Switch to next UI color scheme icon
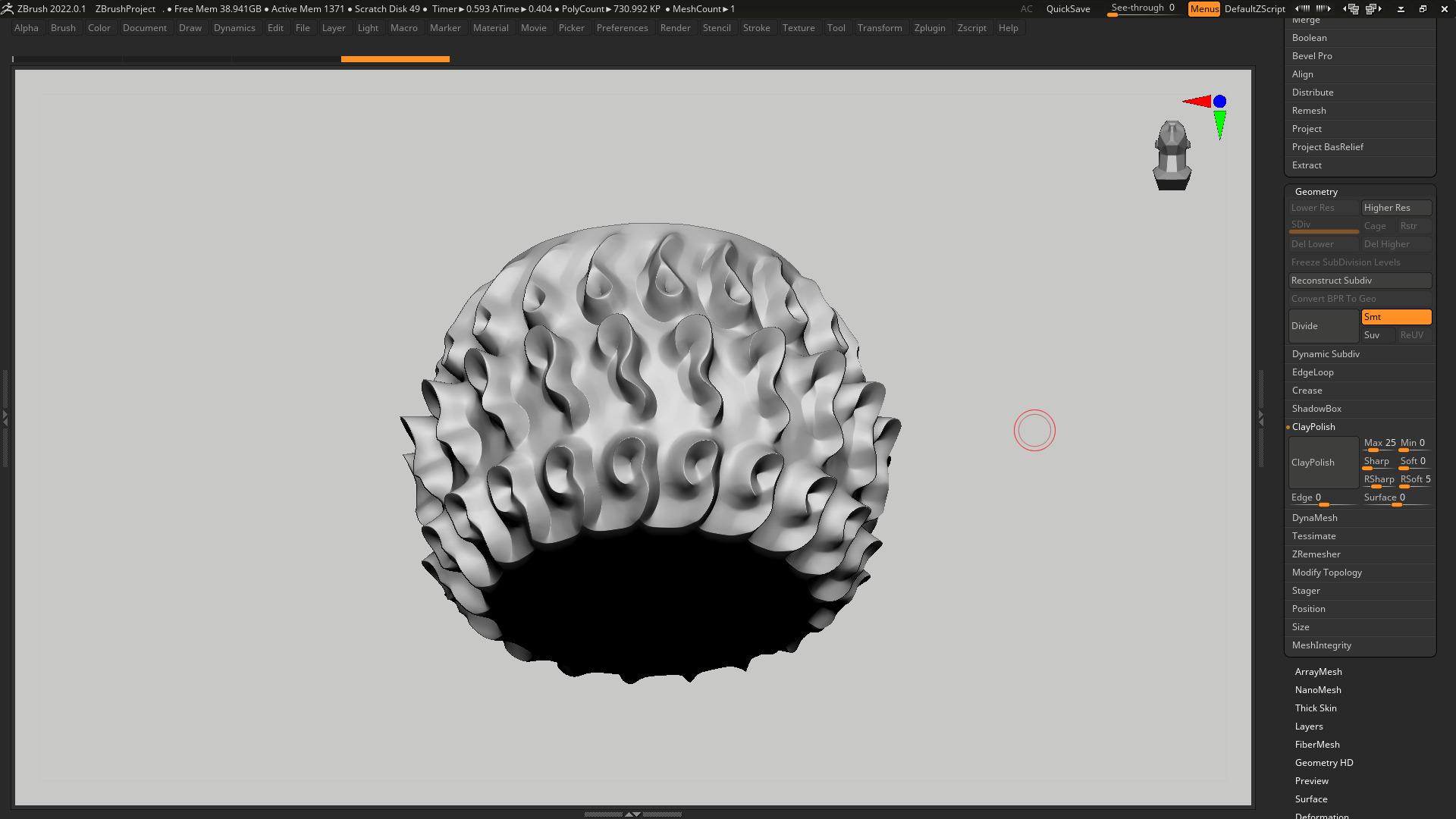1456x819 pixels. [x=1373, y=8]
